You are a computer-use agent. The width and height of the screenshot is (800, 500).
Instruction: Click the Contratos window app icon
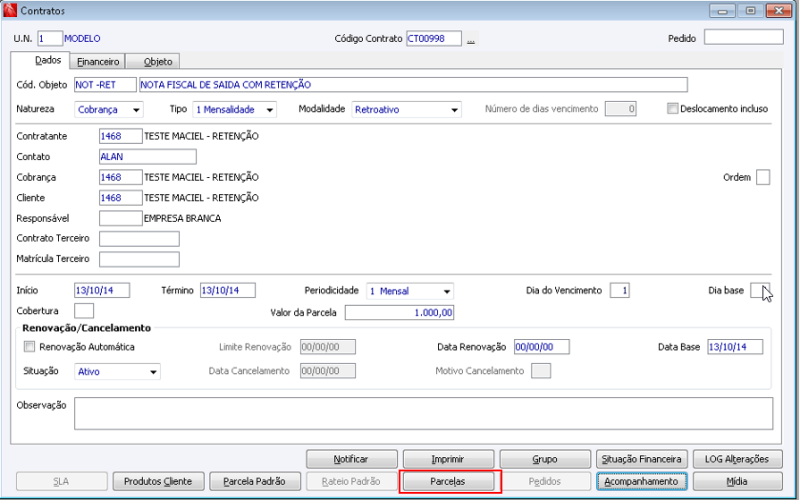point(10,10)
